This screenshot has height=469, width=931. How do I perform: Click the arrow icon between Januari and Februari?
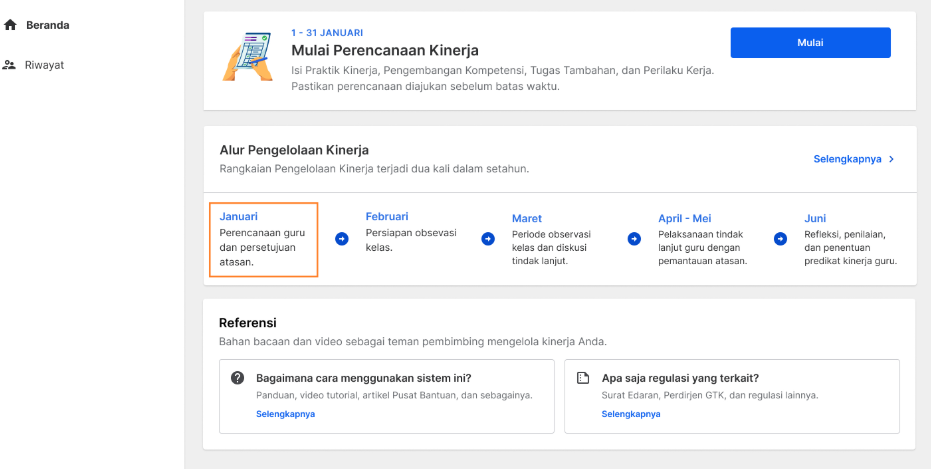(x=341, y=239)
